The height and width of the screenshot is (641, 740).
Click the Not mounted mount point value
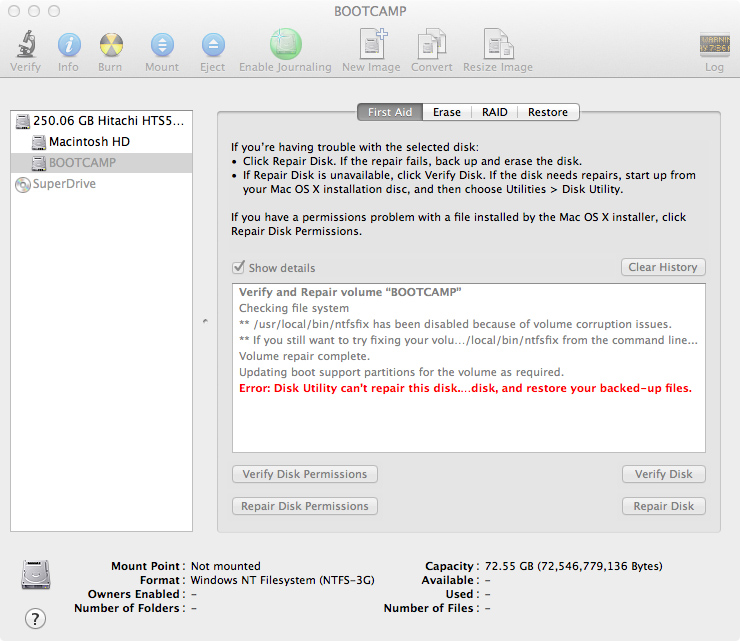tap(226, 566)
